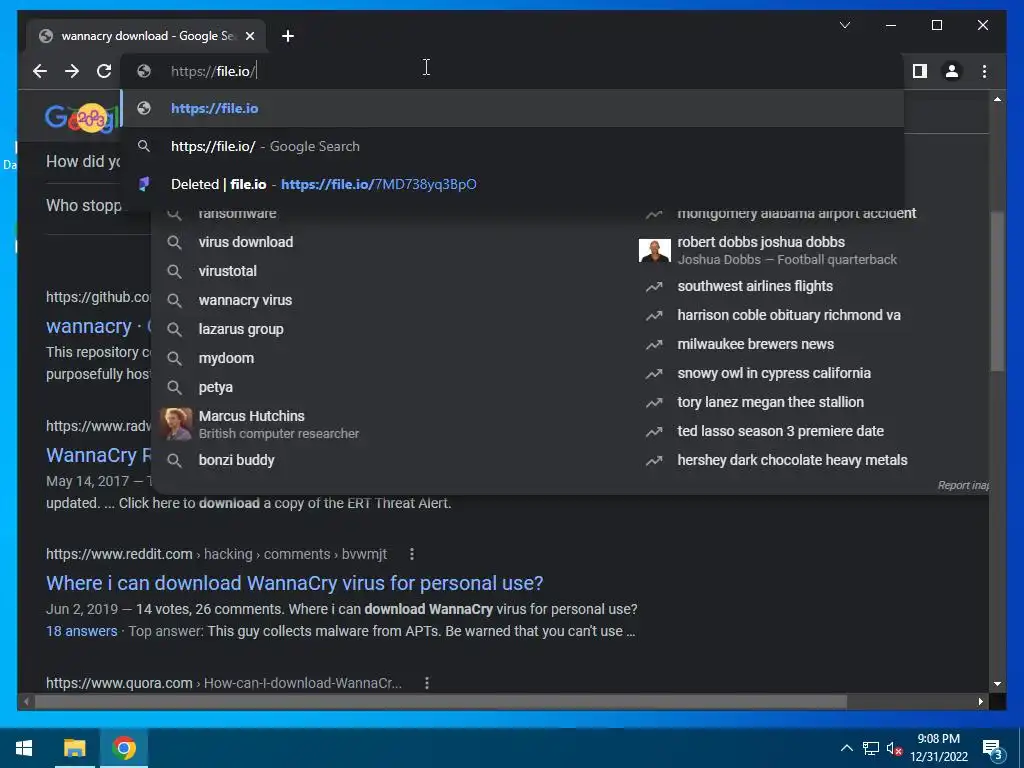Viewport: 1024px width, 768px height.
Task: Click the horizontal scrollbar right arrow
Action: pyautogui.click(x=980, y=702)
